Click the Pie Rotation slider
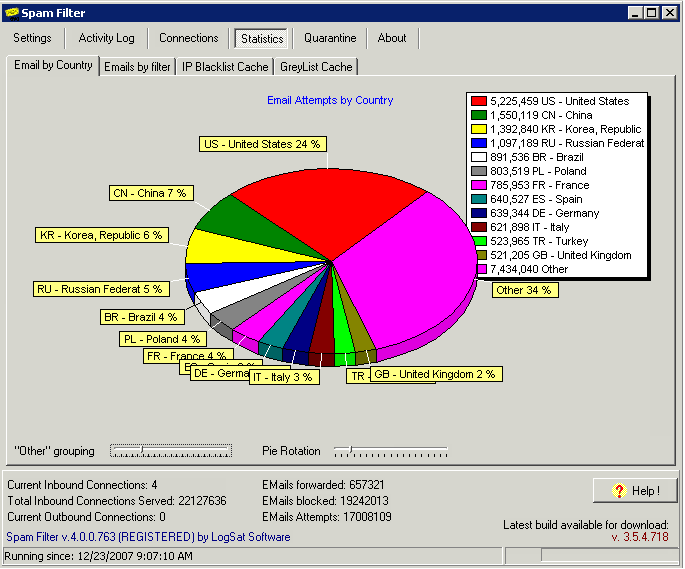Screen dimensions: 685x569 click(x=390, y=451)
